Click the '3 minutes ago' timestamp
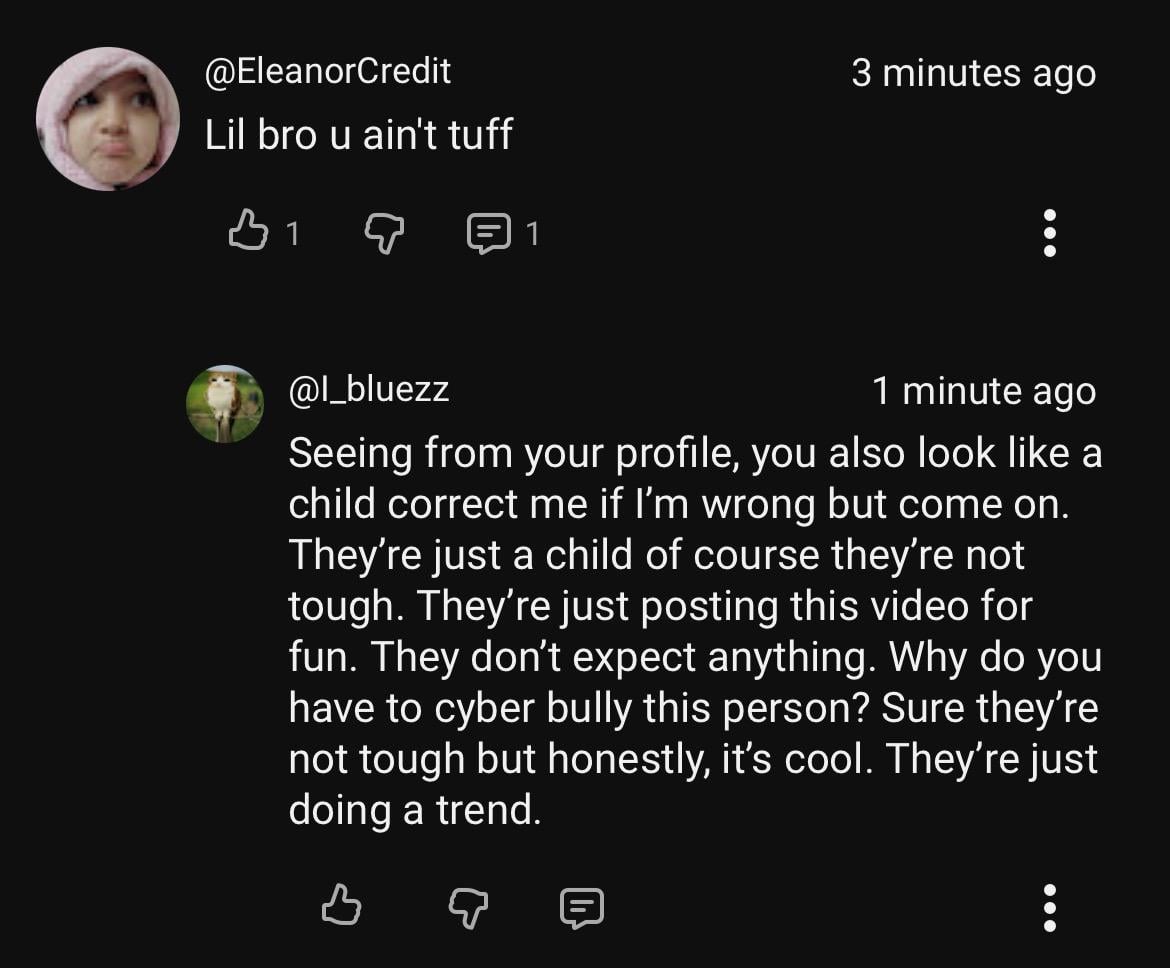This screenshot has height=968, width=1170. 973,73
